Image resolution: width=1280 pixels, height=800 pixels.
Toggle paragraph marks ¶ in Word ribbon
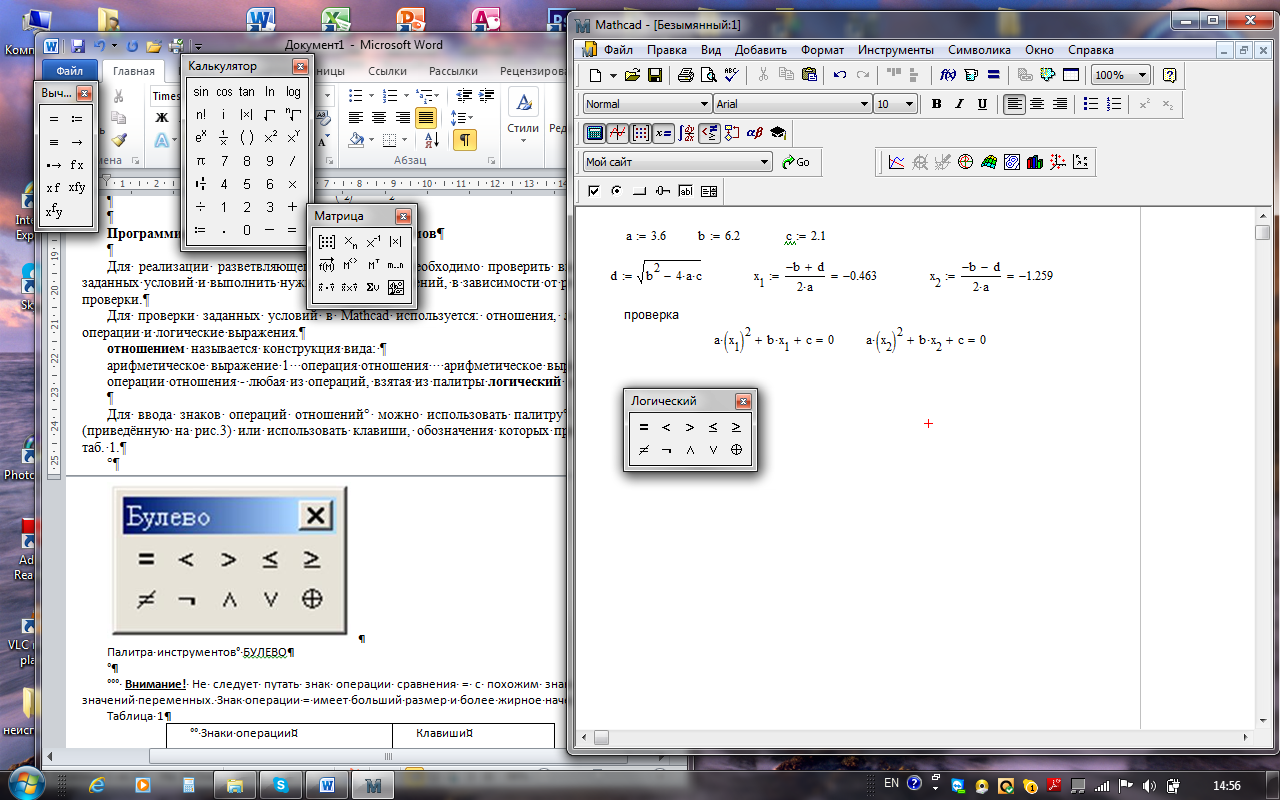(x=464, y=140)
